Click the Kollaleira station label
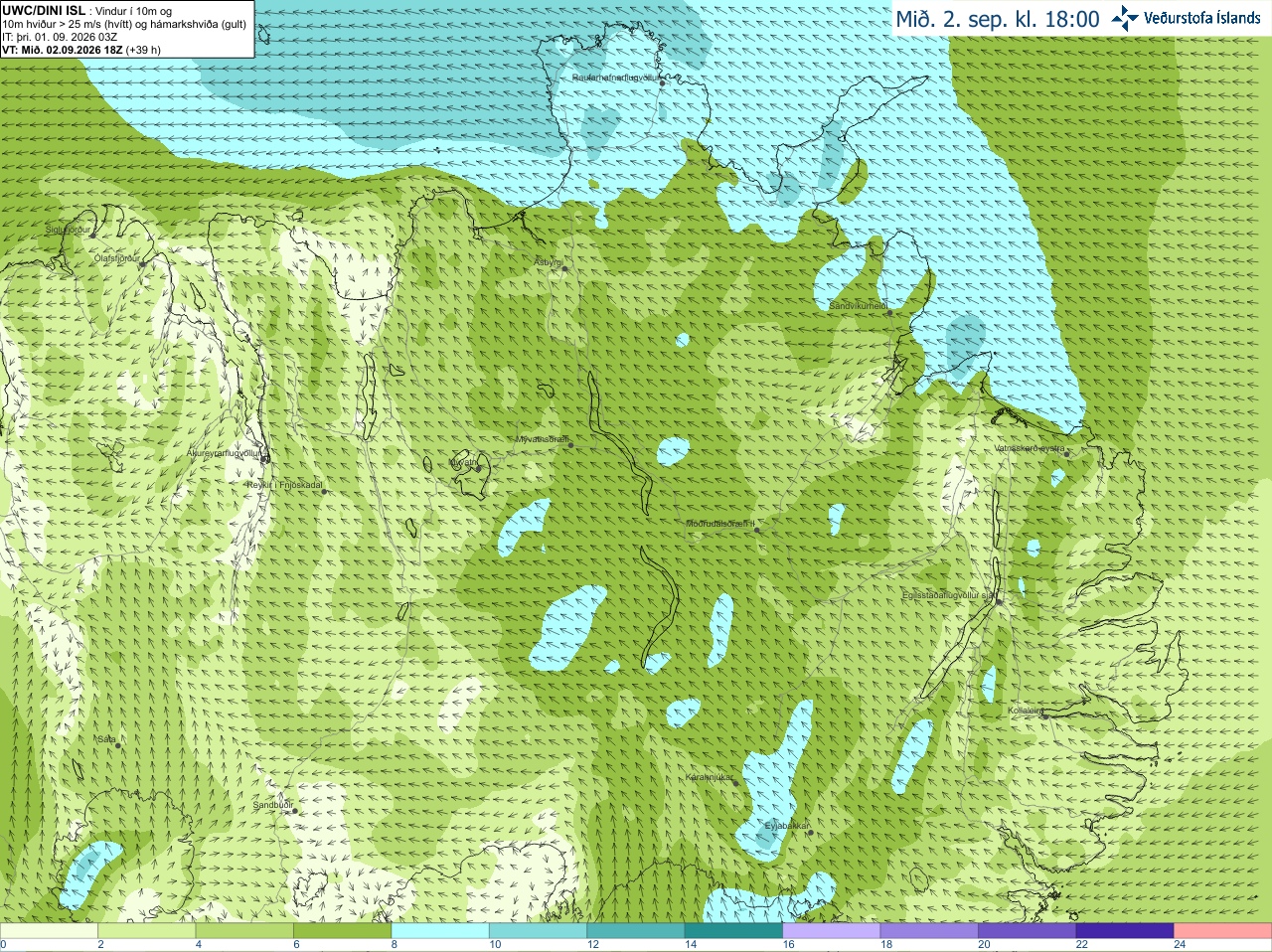Image resolution: width=1272 pixels, height=952 pixels. coord(1026,711)
